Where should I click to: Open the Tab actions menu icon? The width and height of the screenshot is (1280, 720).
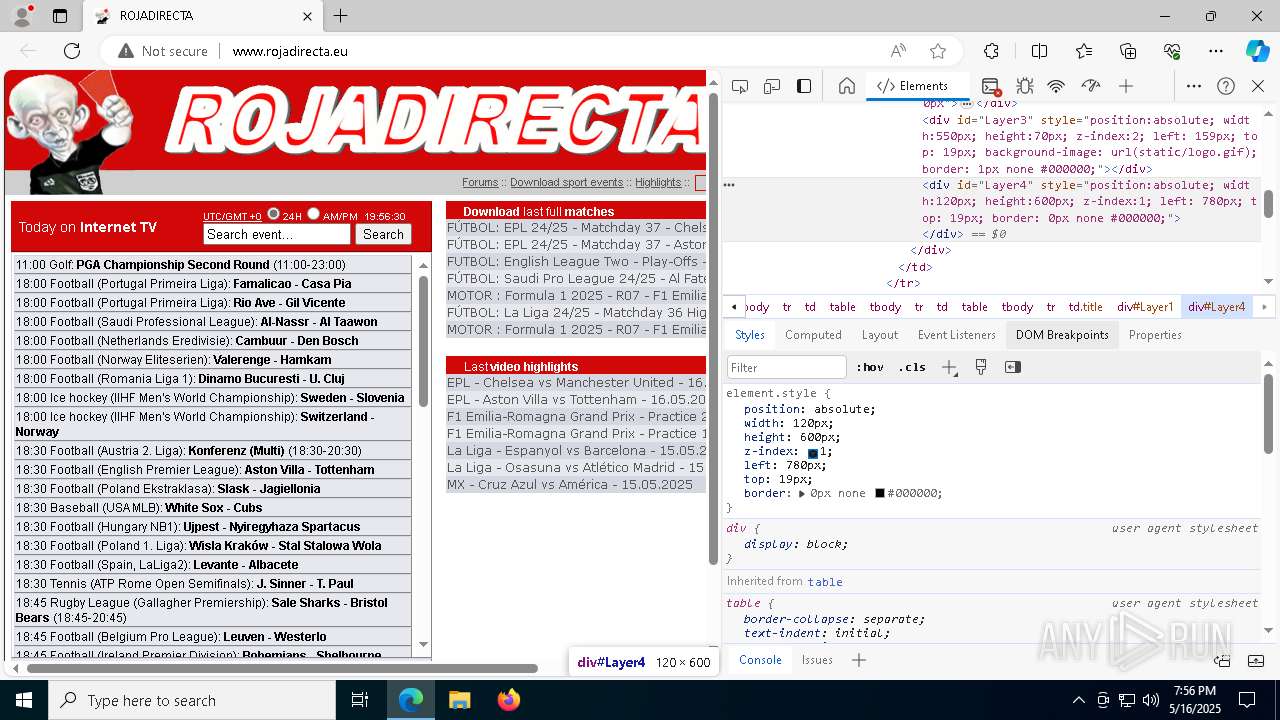coord(60,16)
